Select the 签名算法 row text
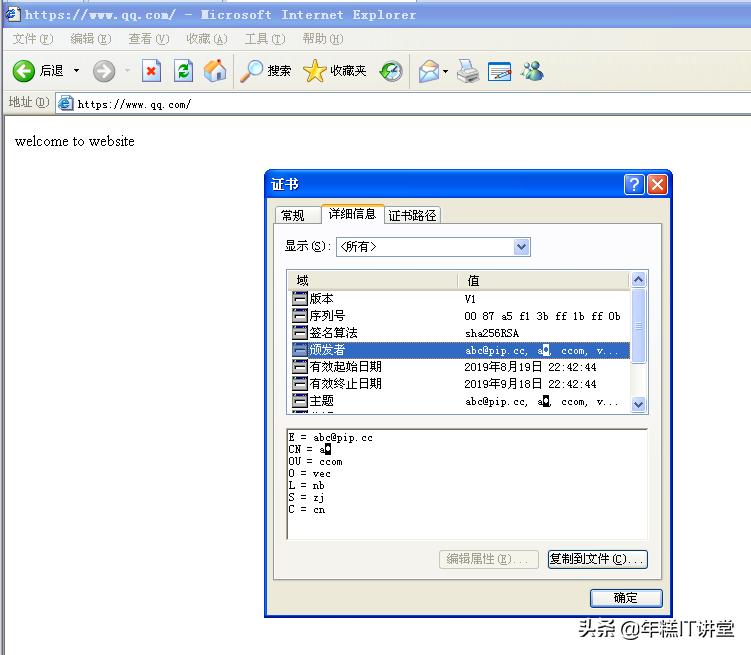The width and height of the screenshot is (751, 655). tap(333, 333)
